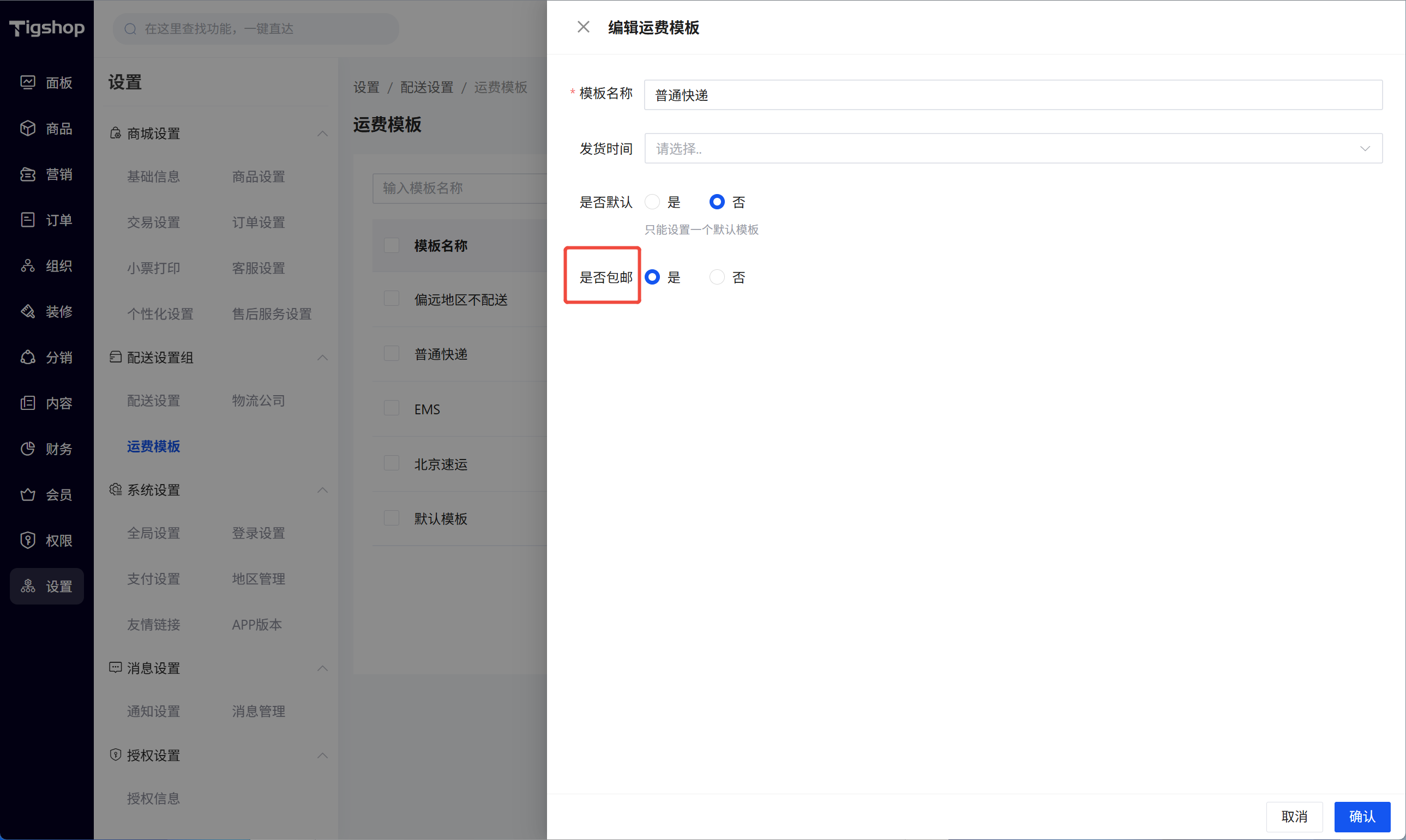Screen dimensions: 1406x840
Task: Select 是 for 是否默认
Action: pyautogui.click(x=652, y=202)
